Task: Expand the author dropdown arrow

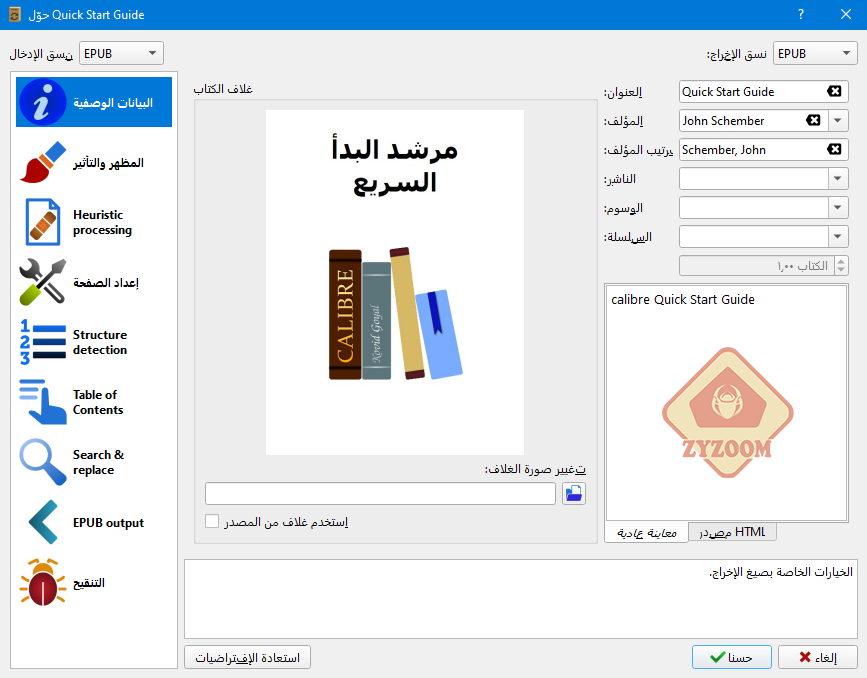Action: click(838, 120)
